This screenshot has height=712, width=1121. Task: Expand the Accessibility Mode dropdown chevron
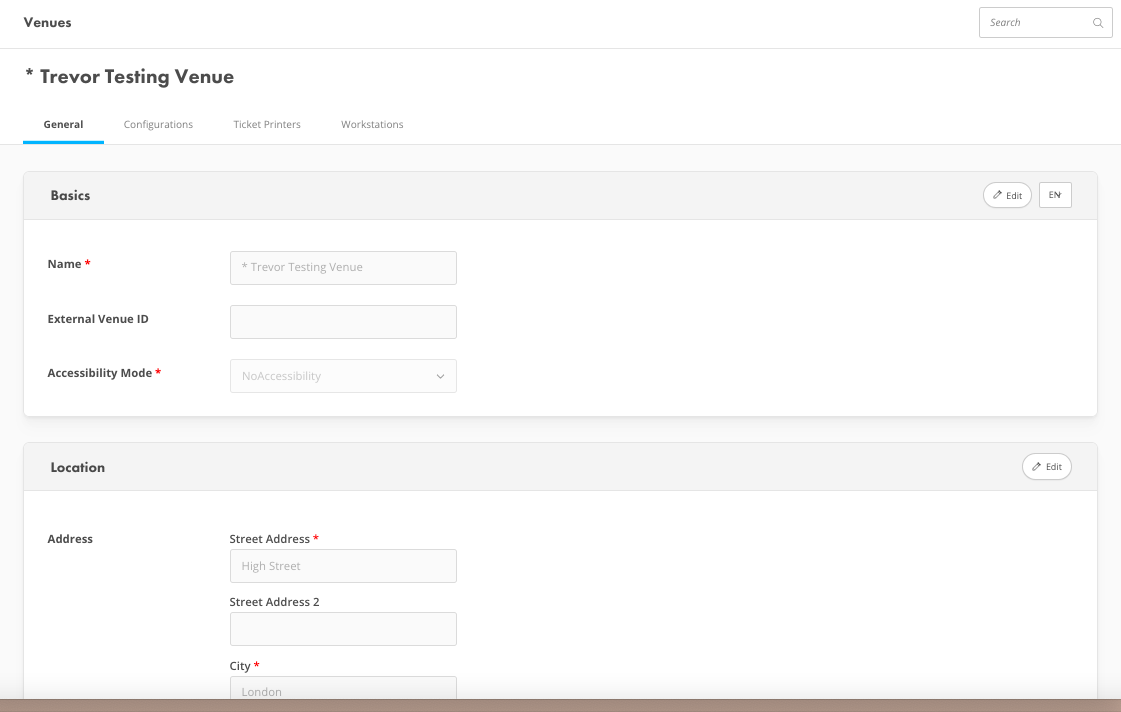(x=440, y=376)
